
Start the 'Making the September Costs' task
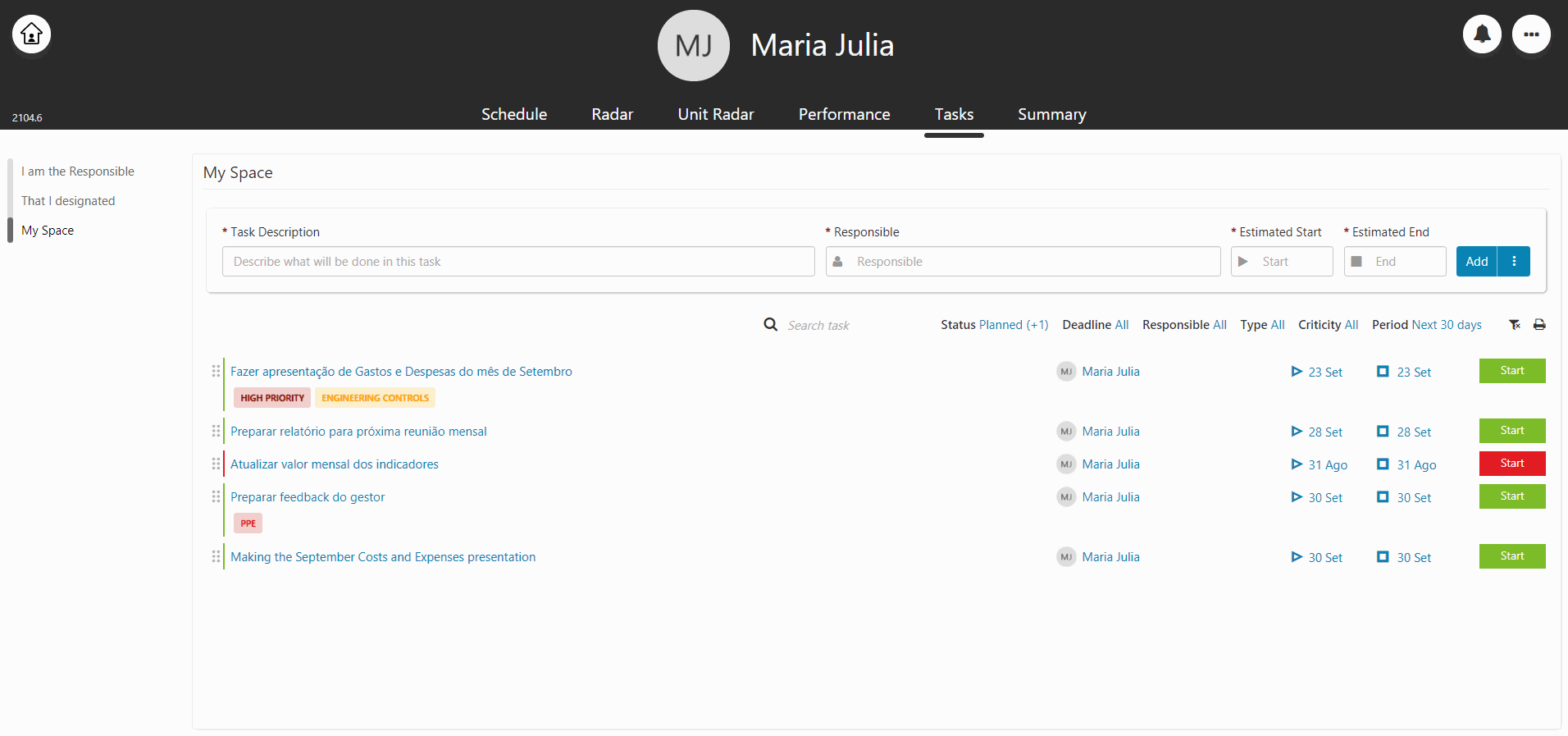point(1512,556)
